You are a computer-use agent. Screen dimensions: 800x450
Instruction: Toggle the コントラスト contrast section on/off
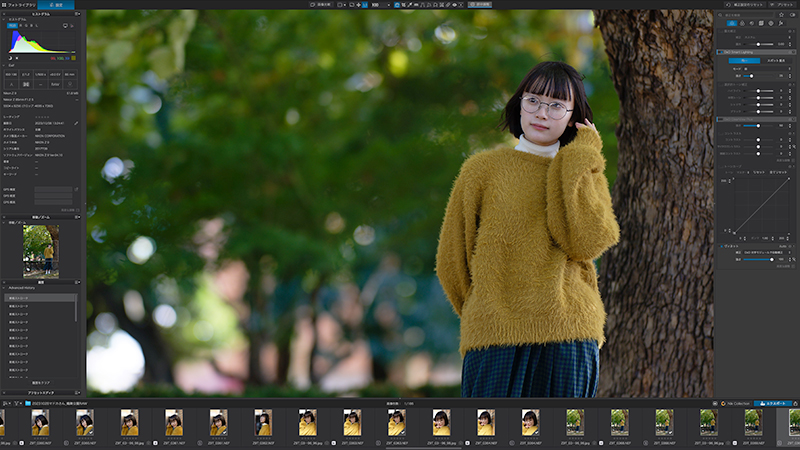(720, 134)
